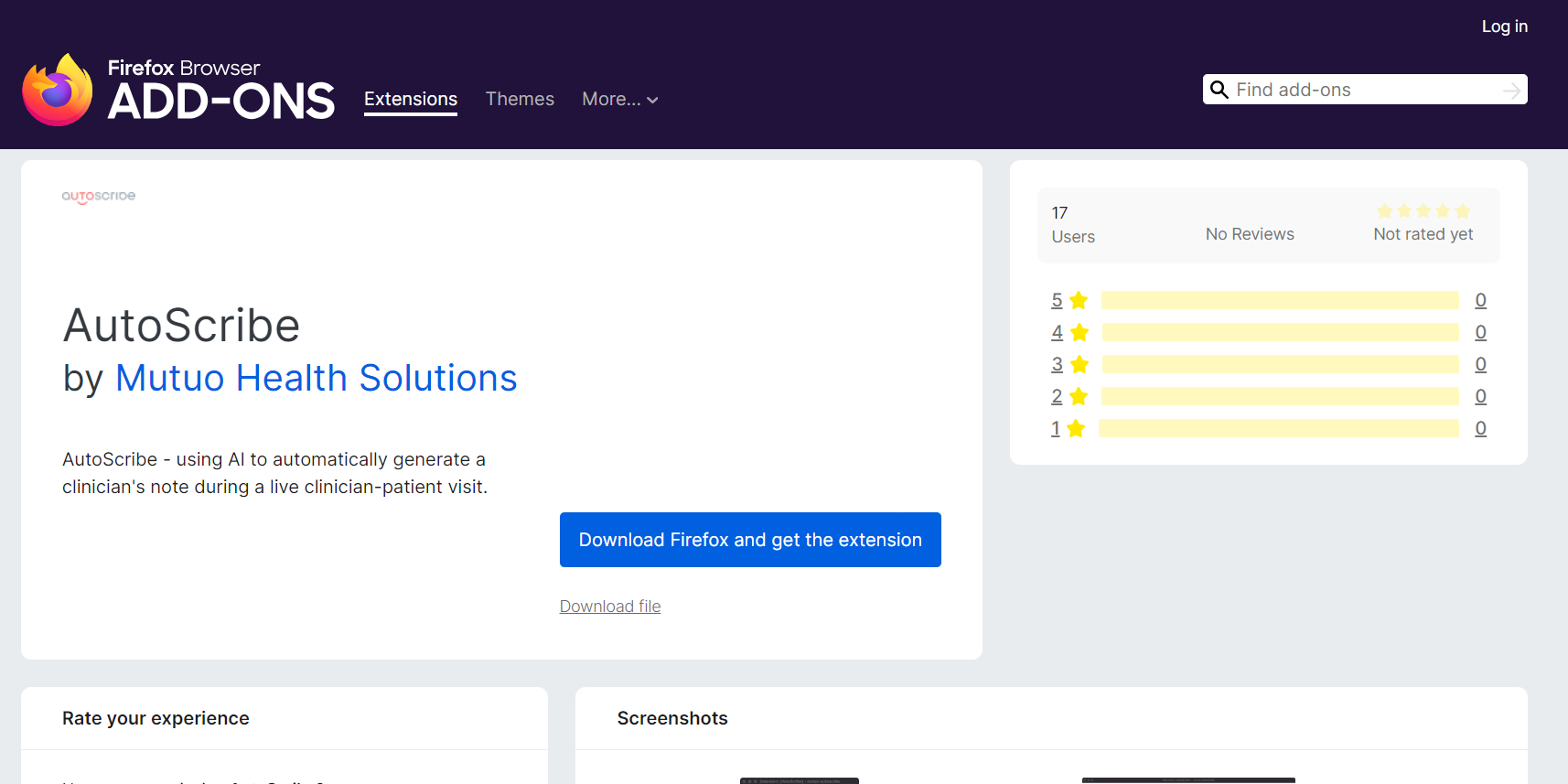Click the star in 1-star row
This screenshot has width=1568, height=784.
pyautogui.click(x=1076, y=428)
